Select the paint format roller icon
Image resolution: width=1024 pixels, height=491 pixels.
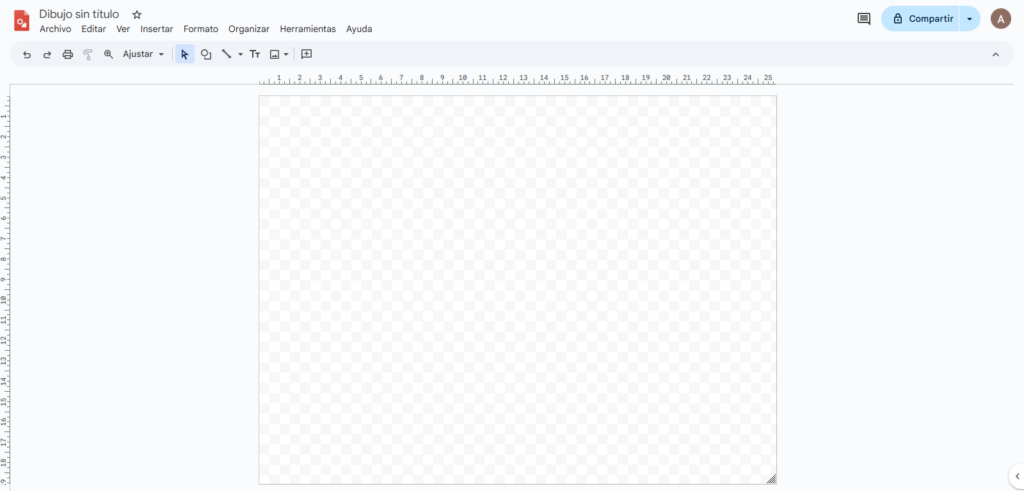click(x=88, y=54)
